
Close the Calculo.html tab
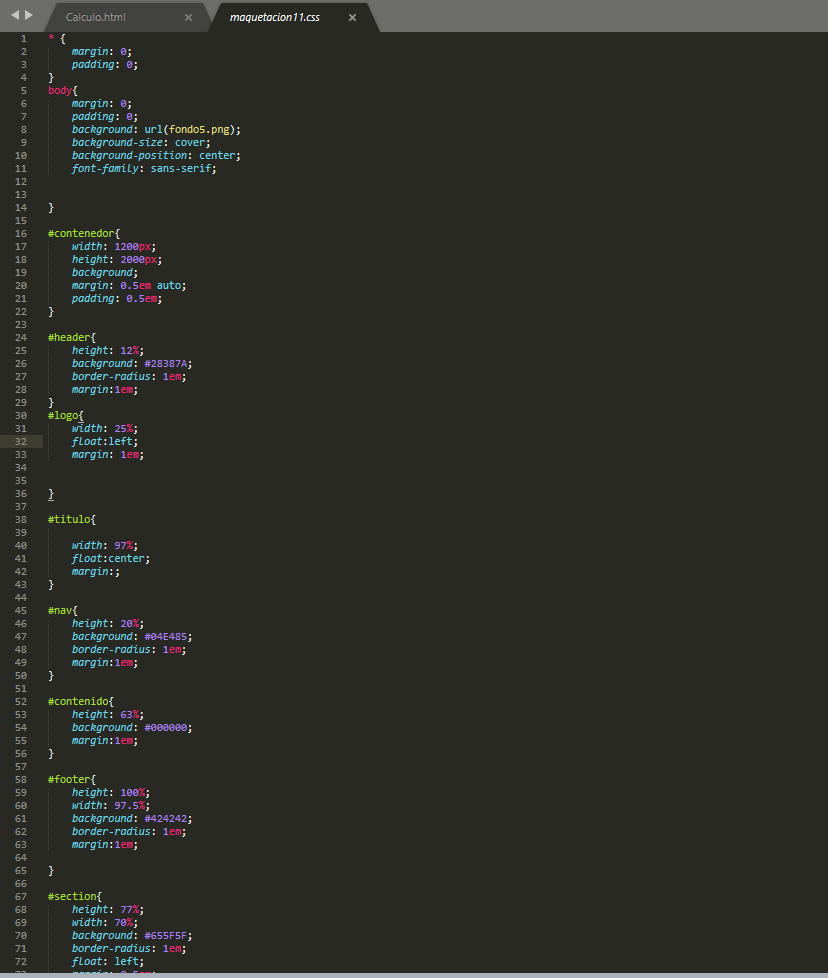[x=189, y=18]
